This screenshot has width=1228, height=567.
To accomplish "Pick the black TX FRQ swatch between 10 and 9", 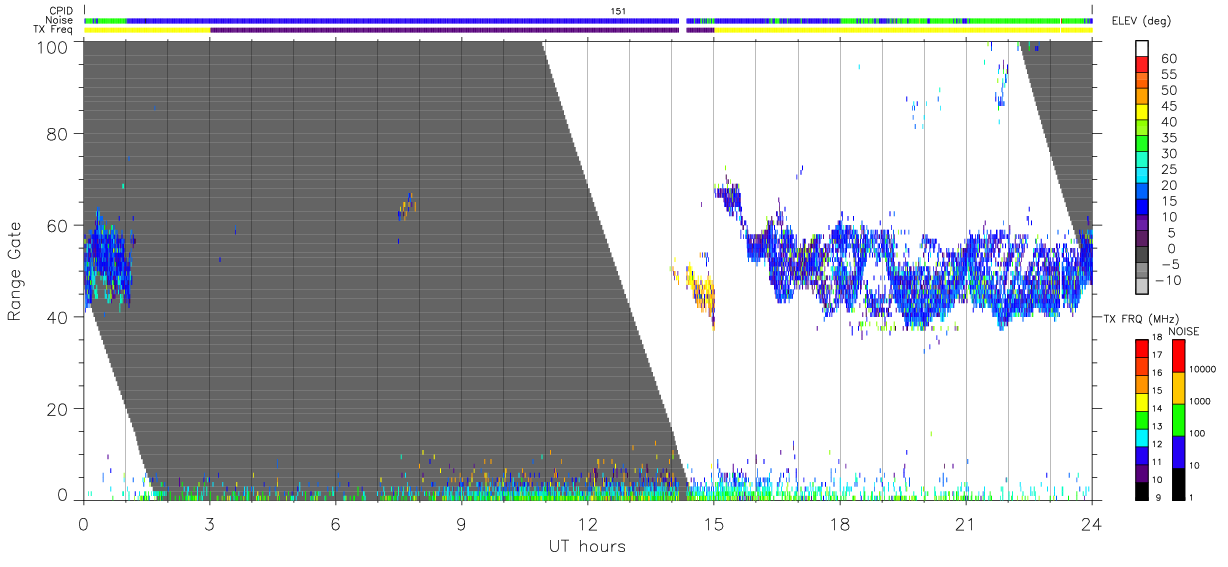I will click(x=1141, y=490).
